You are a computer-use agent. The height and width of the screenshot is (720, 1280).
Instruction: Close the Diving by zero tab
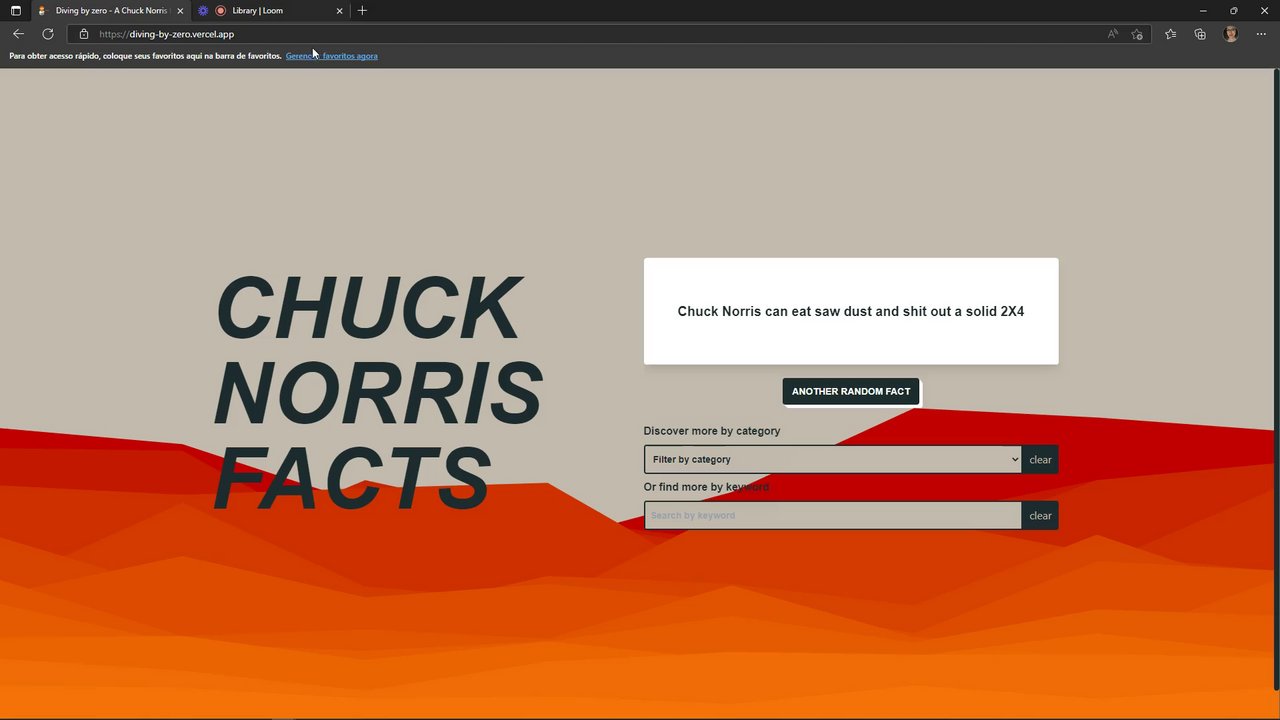(180, 10)
